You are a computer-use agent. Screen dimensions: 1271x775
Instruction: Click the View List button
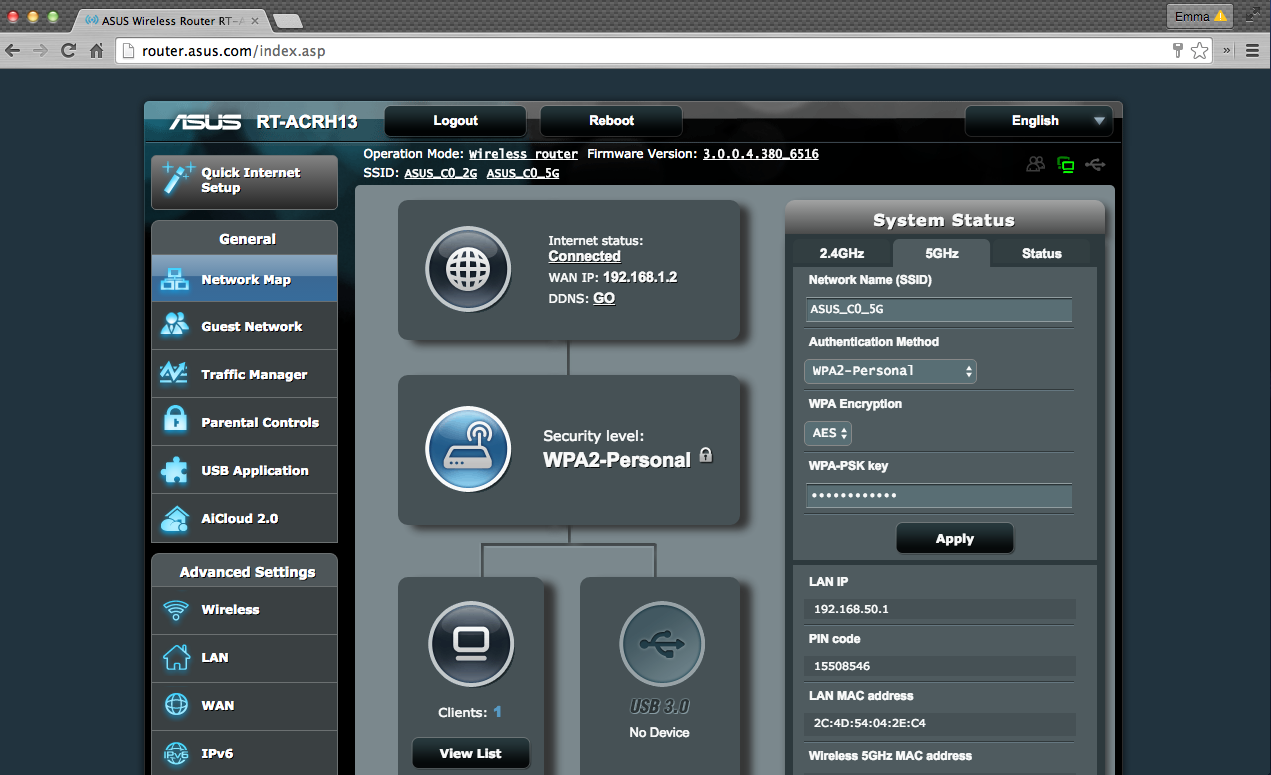coord(471,754)
